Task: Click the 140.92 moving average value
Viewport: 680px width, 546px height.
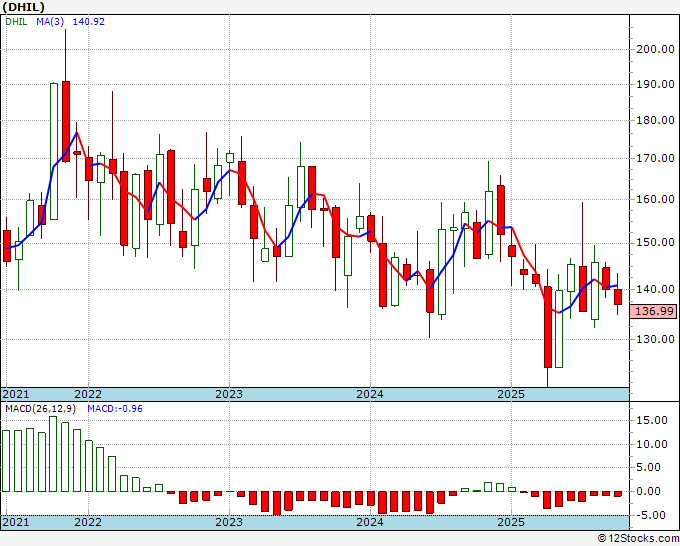Action: click(x=89, y=22)
